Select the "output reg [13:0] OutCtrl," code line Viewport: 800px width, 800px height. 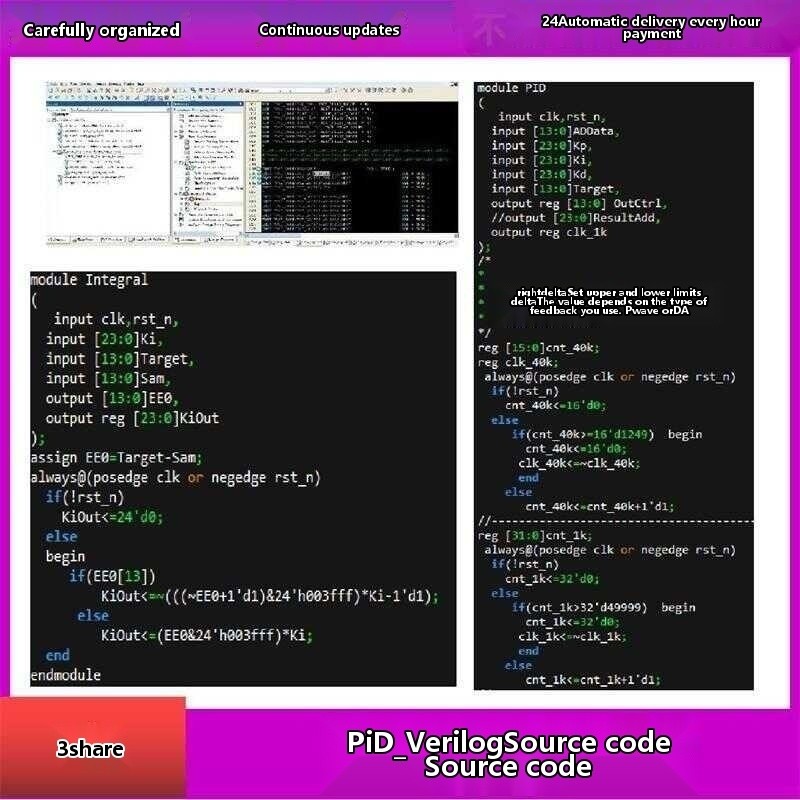tap(580, 204)
